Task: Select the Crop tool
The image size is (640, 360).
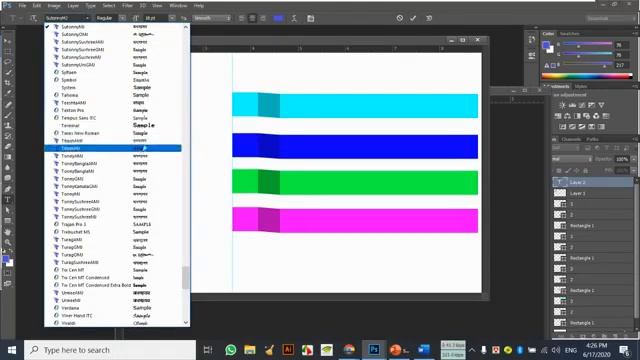Action: pyautogui.click(x=7, y=83)
